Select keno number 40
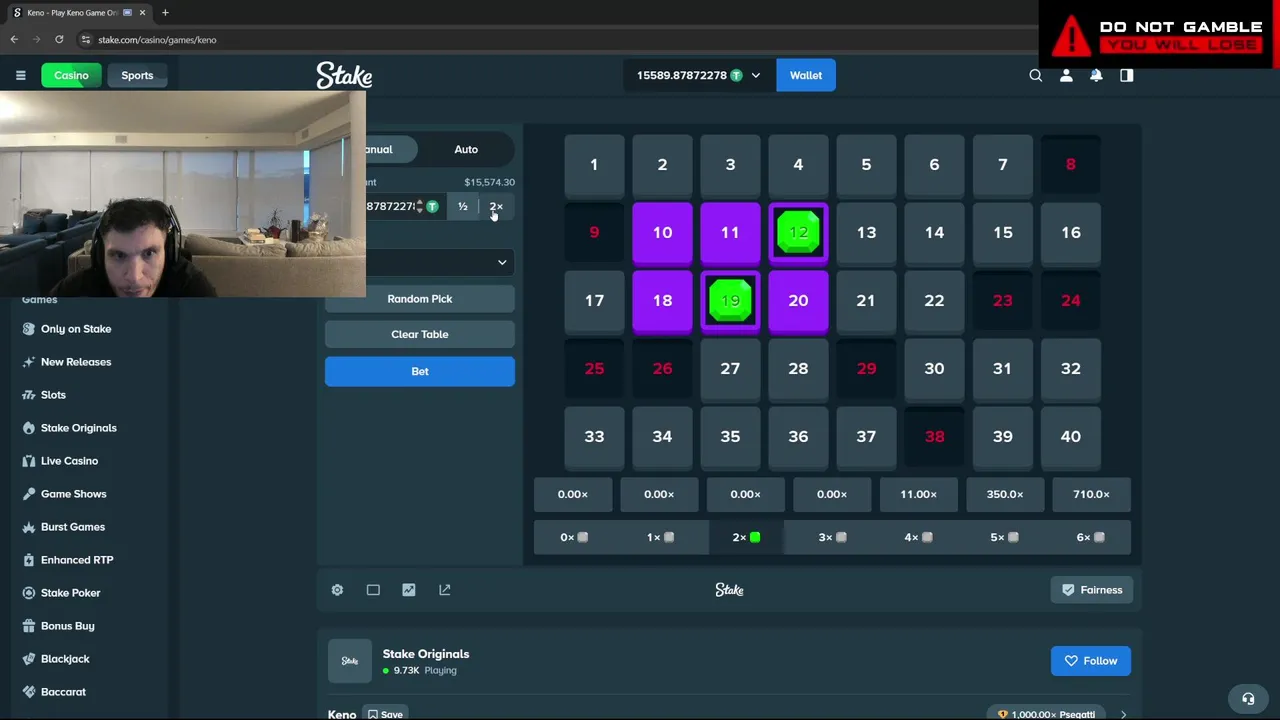Image resolution: width=1280 pixels, height=720 pixels. pyautogui.click(x=1071, y=436)
